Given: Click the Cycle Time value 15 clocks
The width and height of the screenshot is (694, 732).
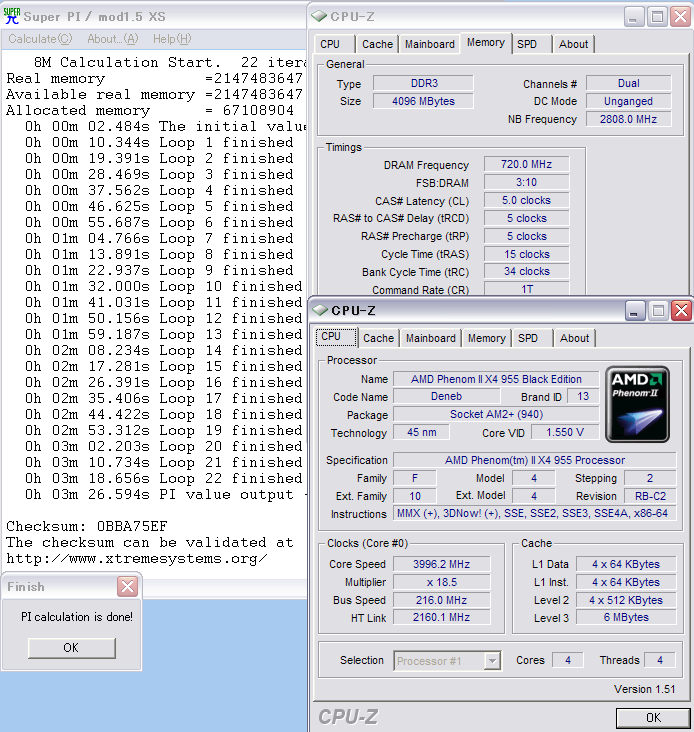Looking at the screenshot, I should 526,254.
